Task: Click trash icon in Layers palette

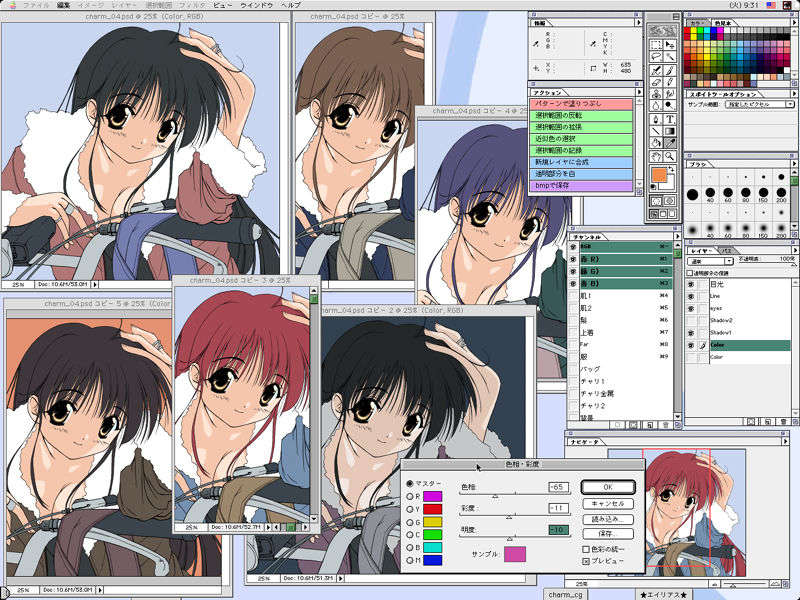Action: [784, 422]
